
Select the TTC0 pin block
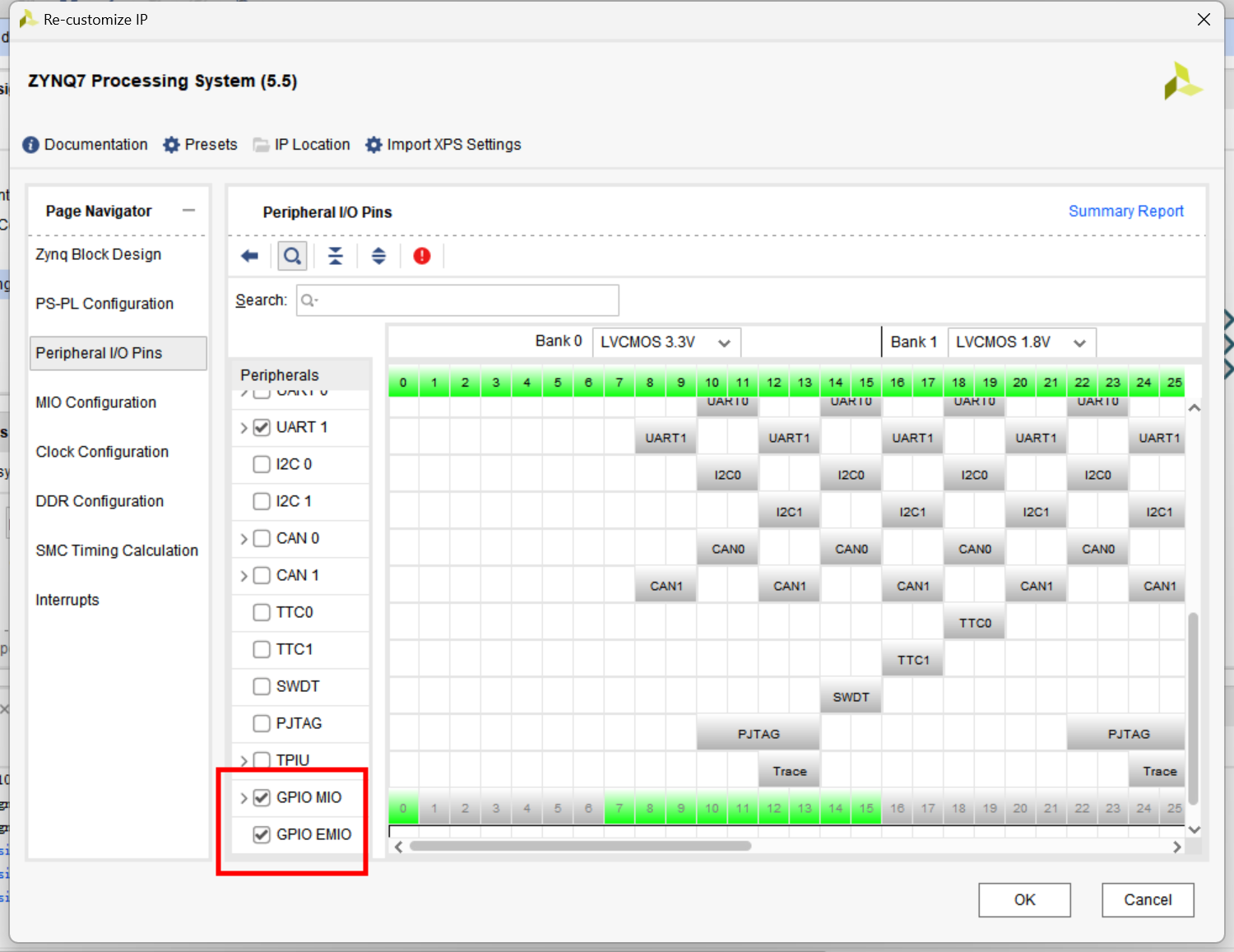point(975,623)
